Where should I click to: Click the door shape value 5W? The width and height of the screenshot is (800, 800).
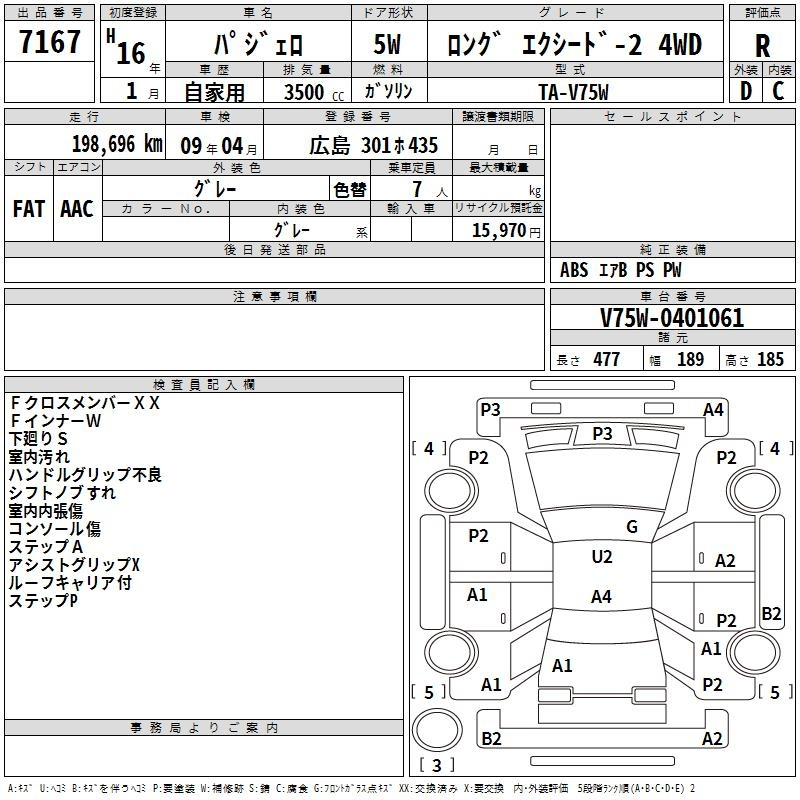[x=387, y=44]
